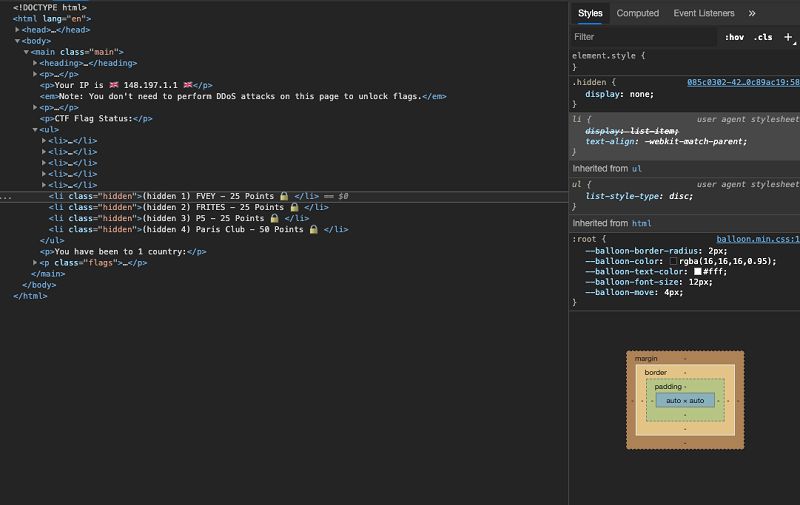Select the Styles tab
Viewport: 800px width, 505px height.
[x=590, y=13]
